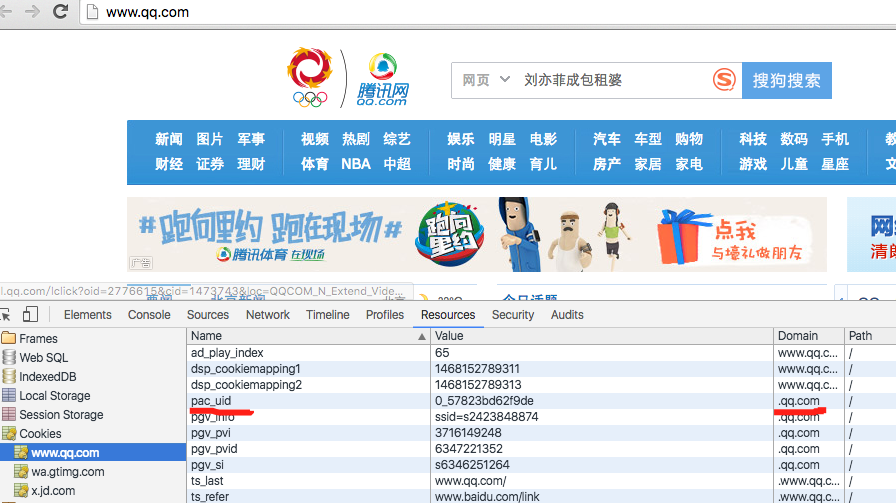
Task: Open the Elements tab
Action: 87,315
